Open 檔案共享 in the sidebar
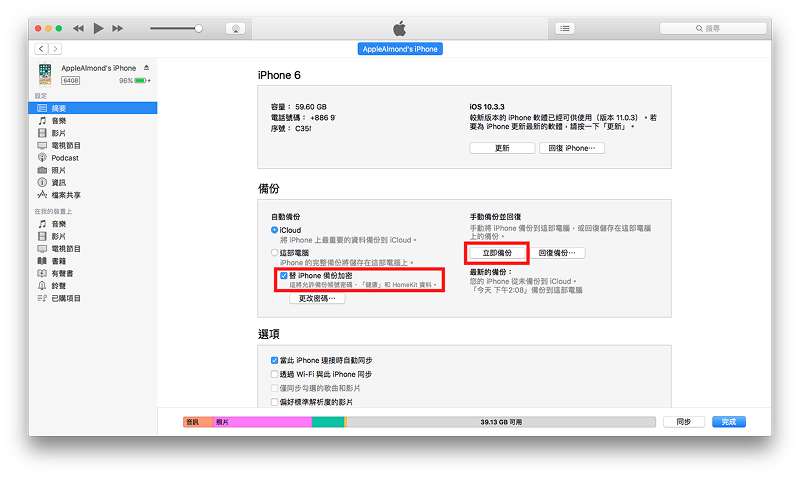The height and width of the screenshot is (478, 800). click(66, 195)
